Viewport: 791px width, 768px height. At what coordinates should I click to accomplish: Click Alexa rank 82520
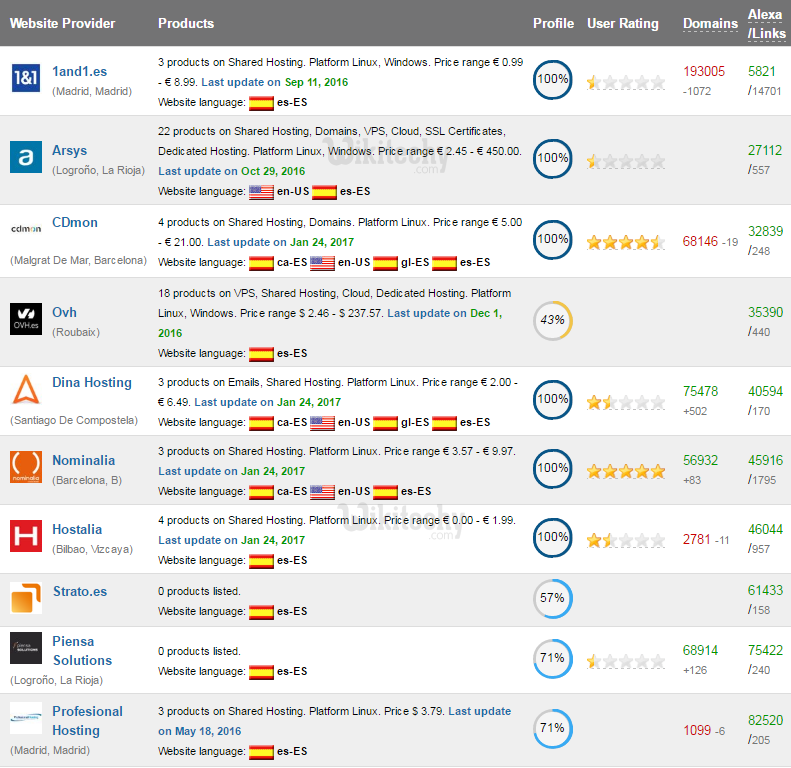[x=766, y=721]
